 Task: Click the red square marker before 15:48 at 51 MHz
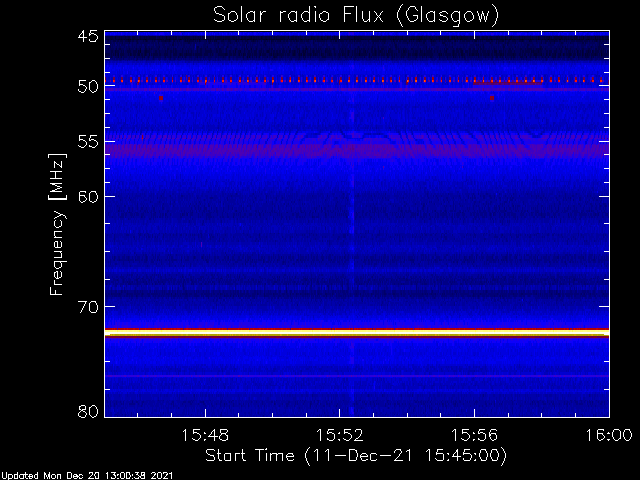tap(161, 98)
